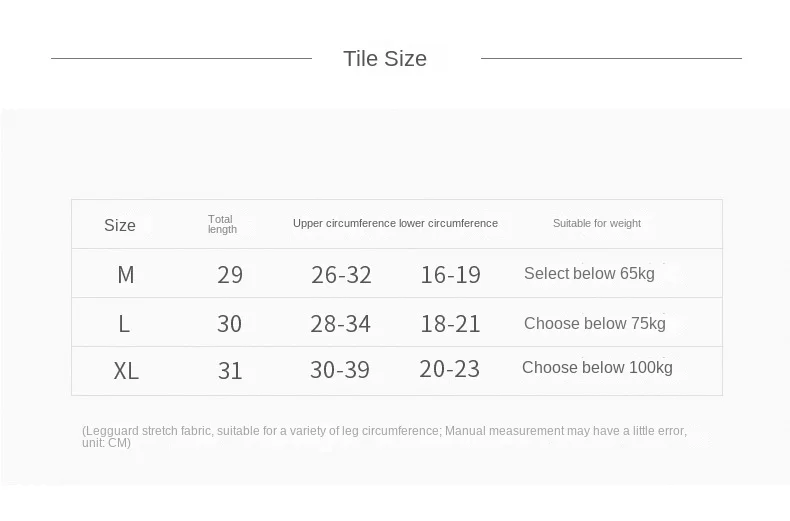Select the XL size cell
This screenshot has width=790, height=521.
[x=126, y=371]
